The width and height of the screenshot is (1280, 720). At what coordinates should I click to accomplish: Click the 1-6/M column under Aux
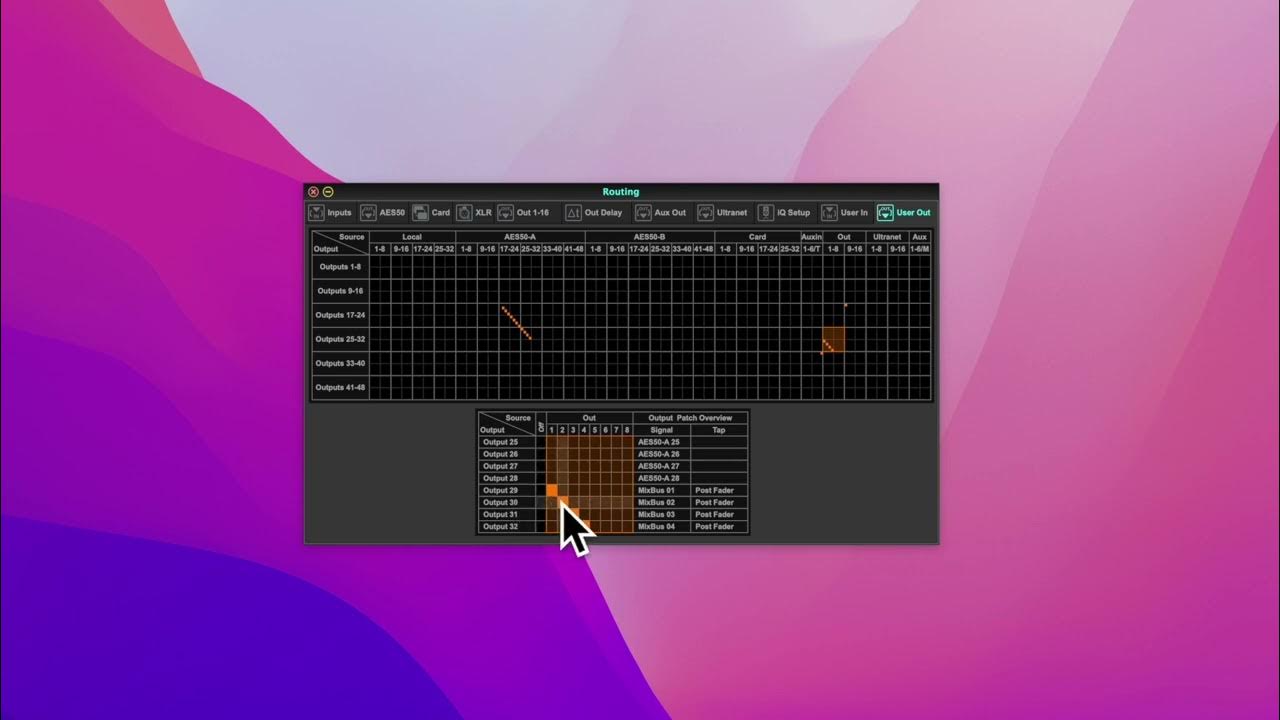pos(919,248)
